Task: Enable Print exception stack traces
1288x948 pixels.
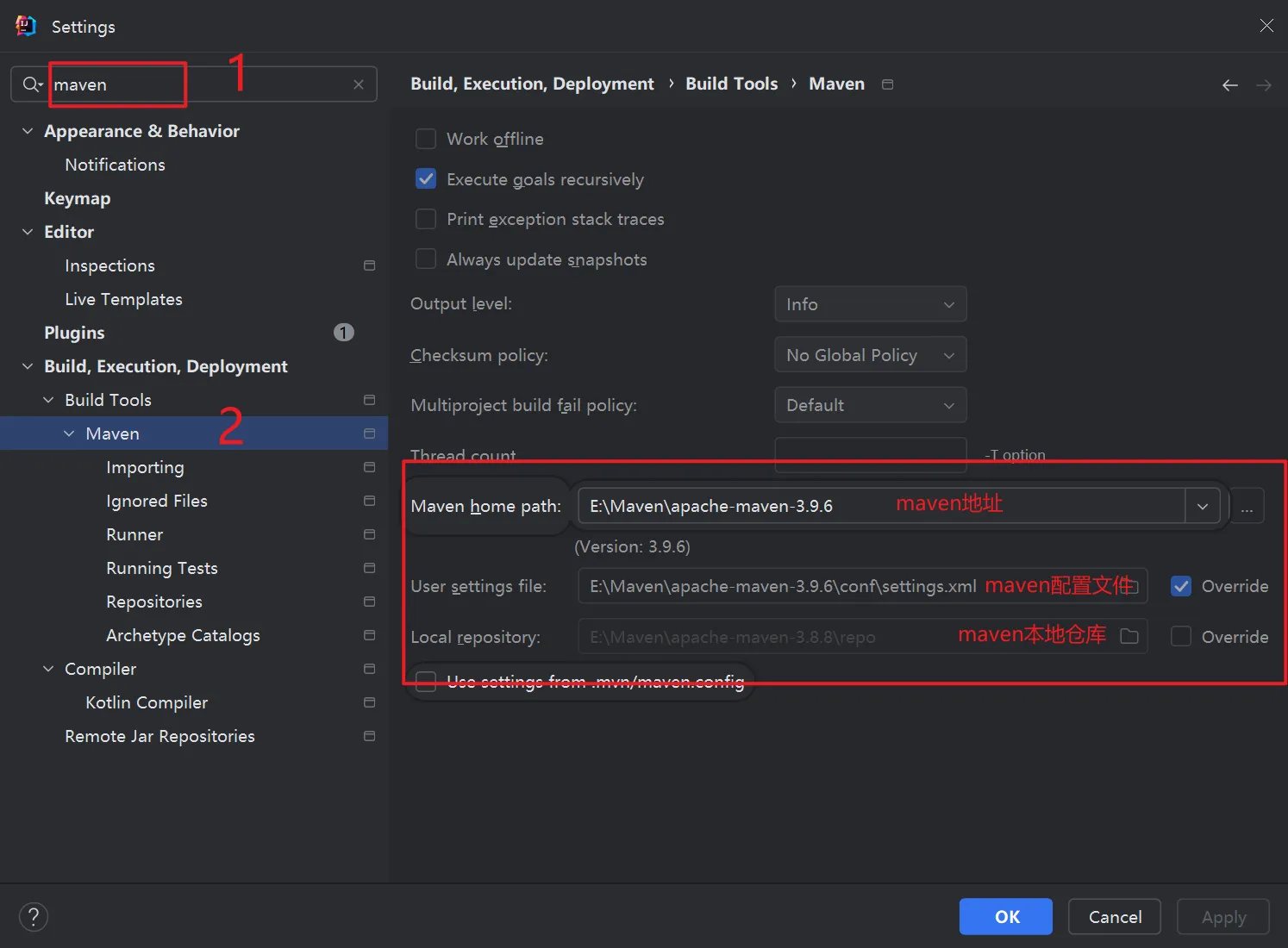Action: 426,219
